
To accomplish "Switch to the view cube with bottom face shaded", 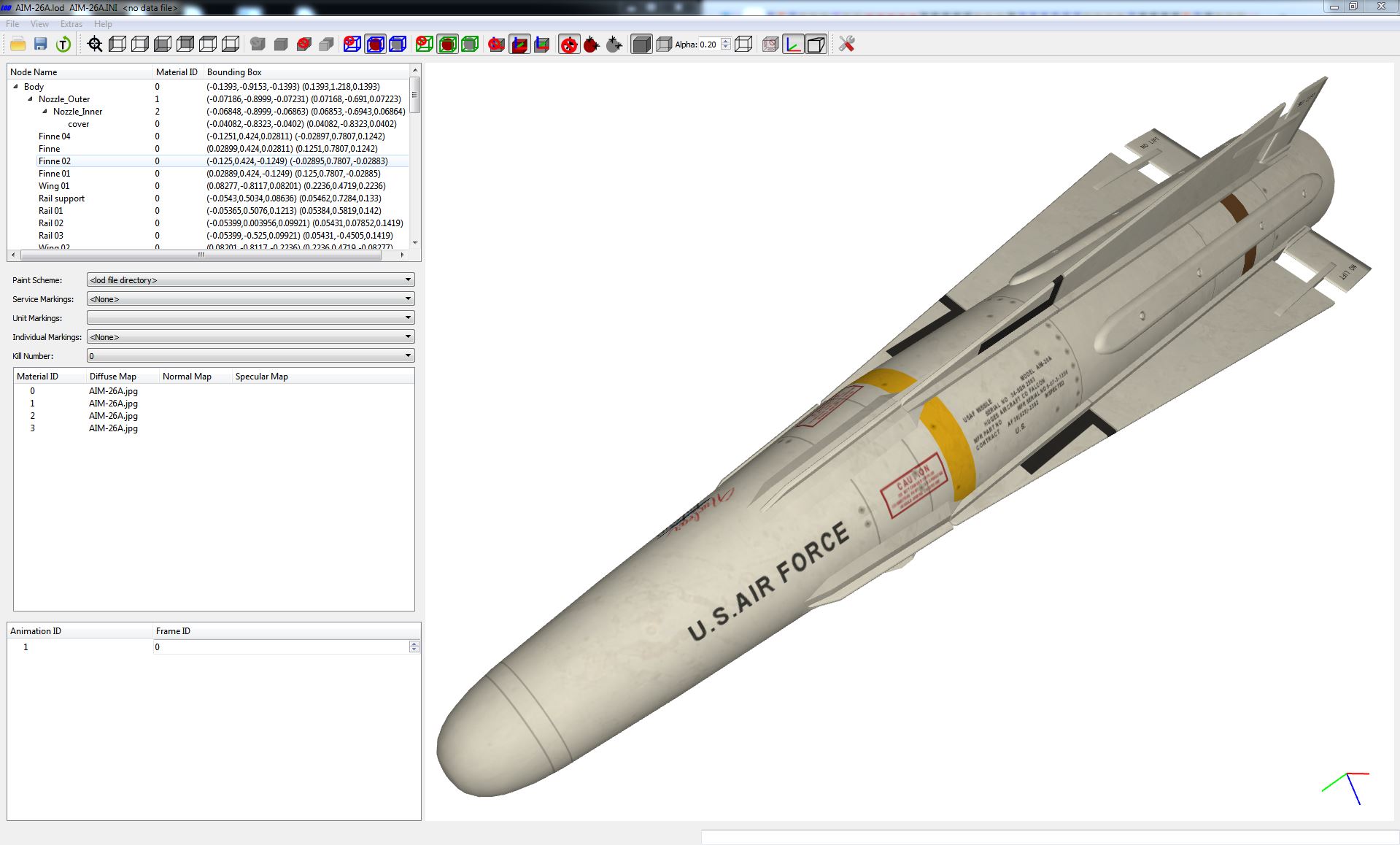I will (x=231, y=45).
